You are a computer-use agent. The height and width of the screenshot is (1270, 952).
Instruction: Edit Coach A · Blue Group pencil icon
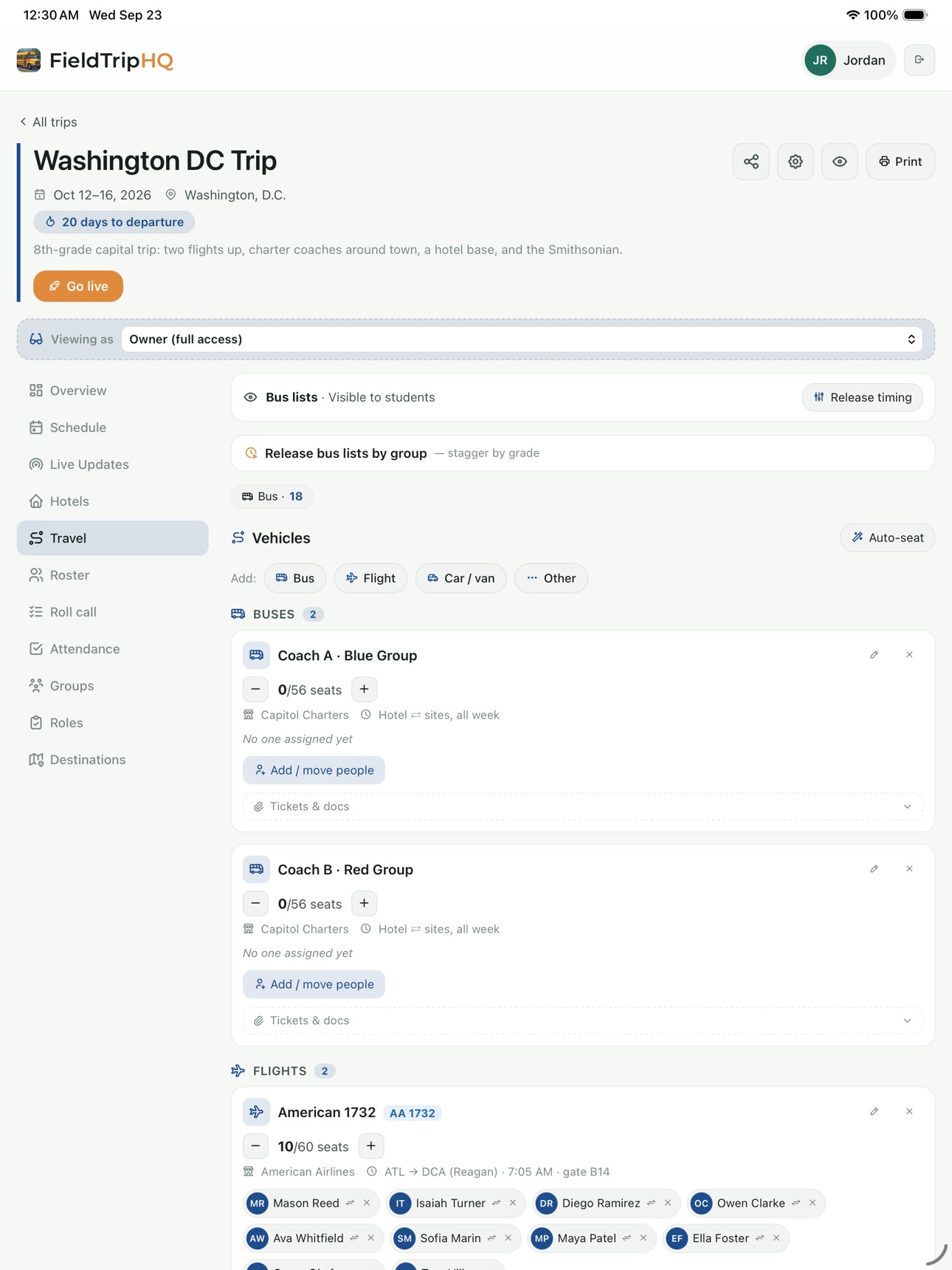(875, 655)
